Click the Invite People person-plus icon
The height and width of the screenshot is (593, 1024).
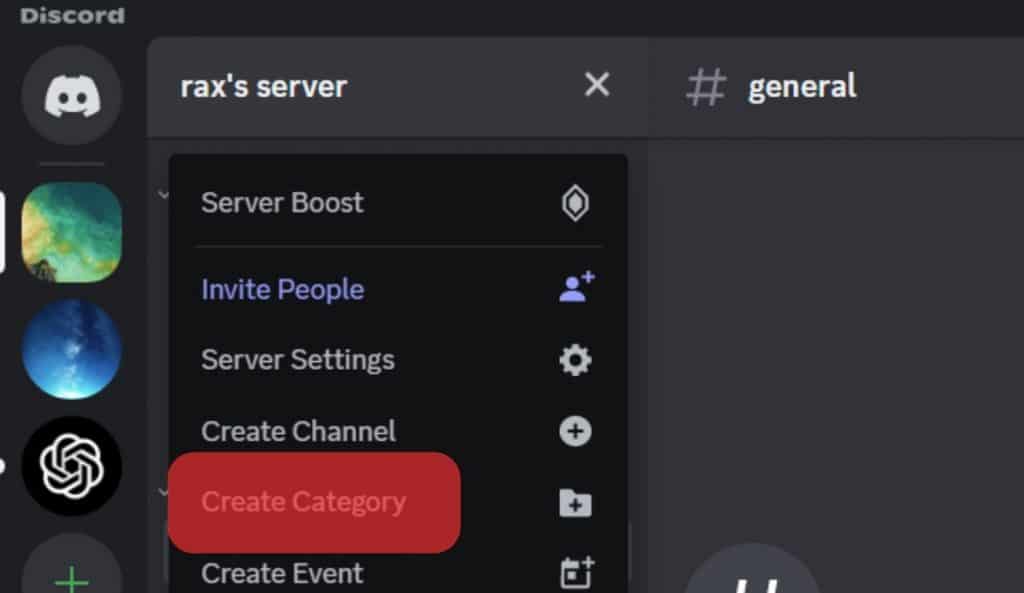pos(575,289)
